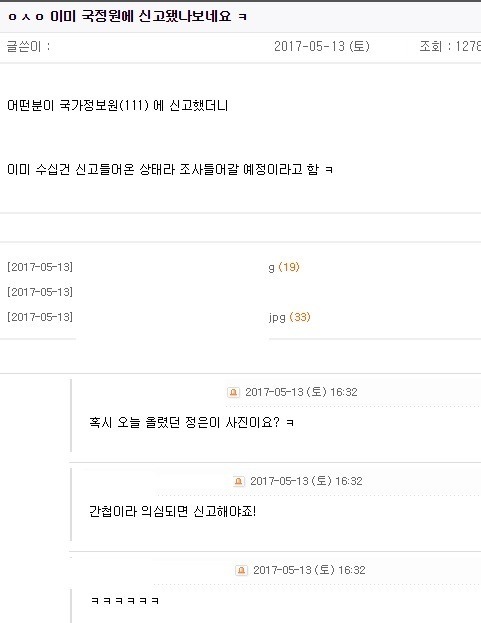Click the second comment's timestamp
481x623 pixels.
[306, 481]
